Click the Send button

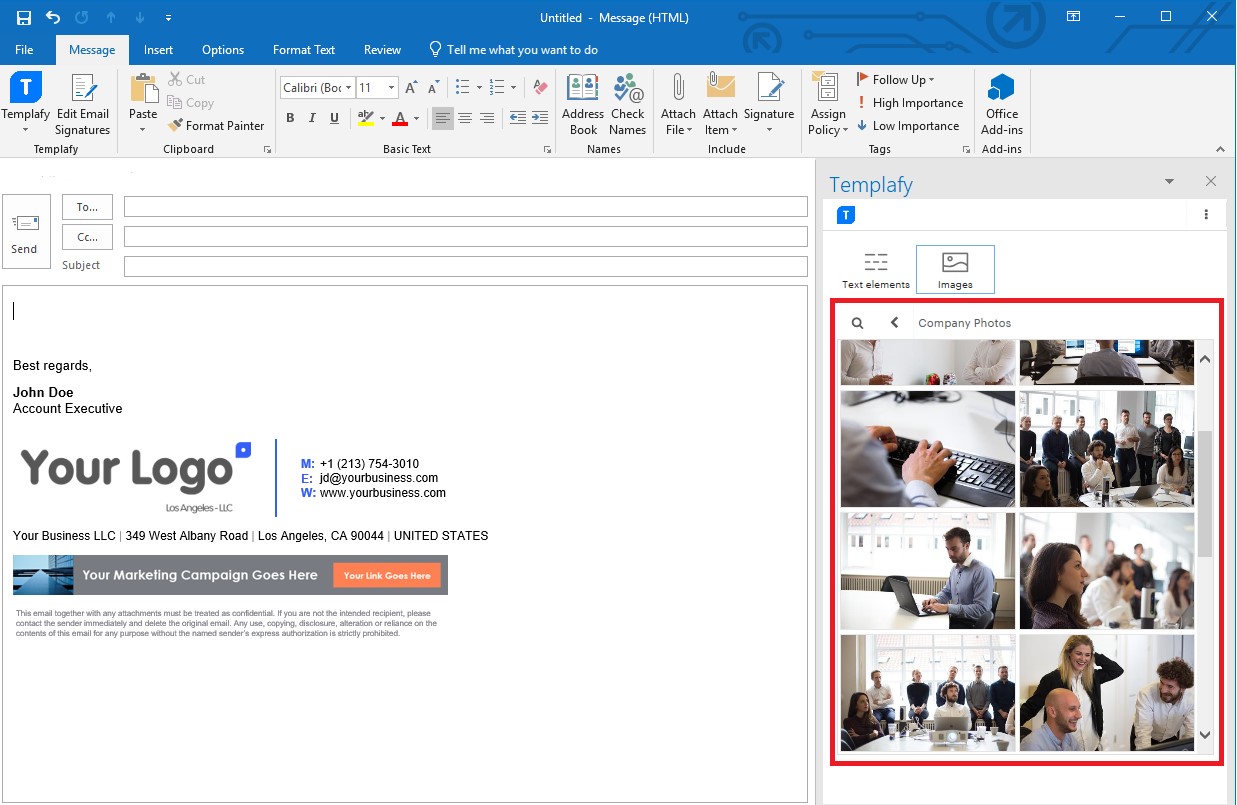25,231
